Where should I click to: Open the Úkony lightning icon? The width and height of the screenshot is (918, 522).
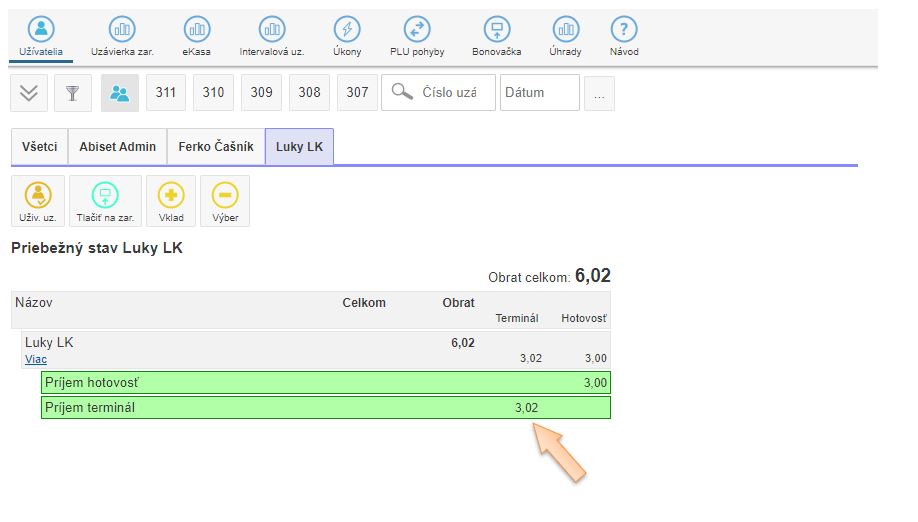(x=346, y=31)
